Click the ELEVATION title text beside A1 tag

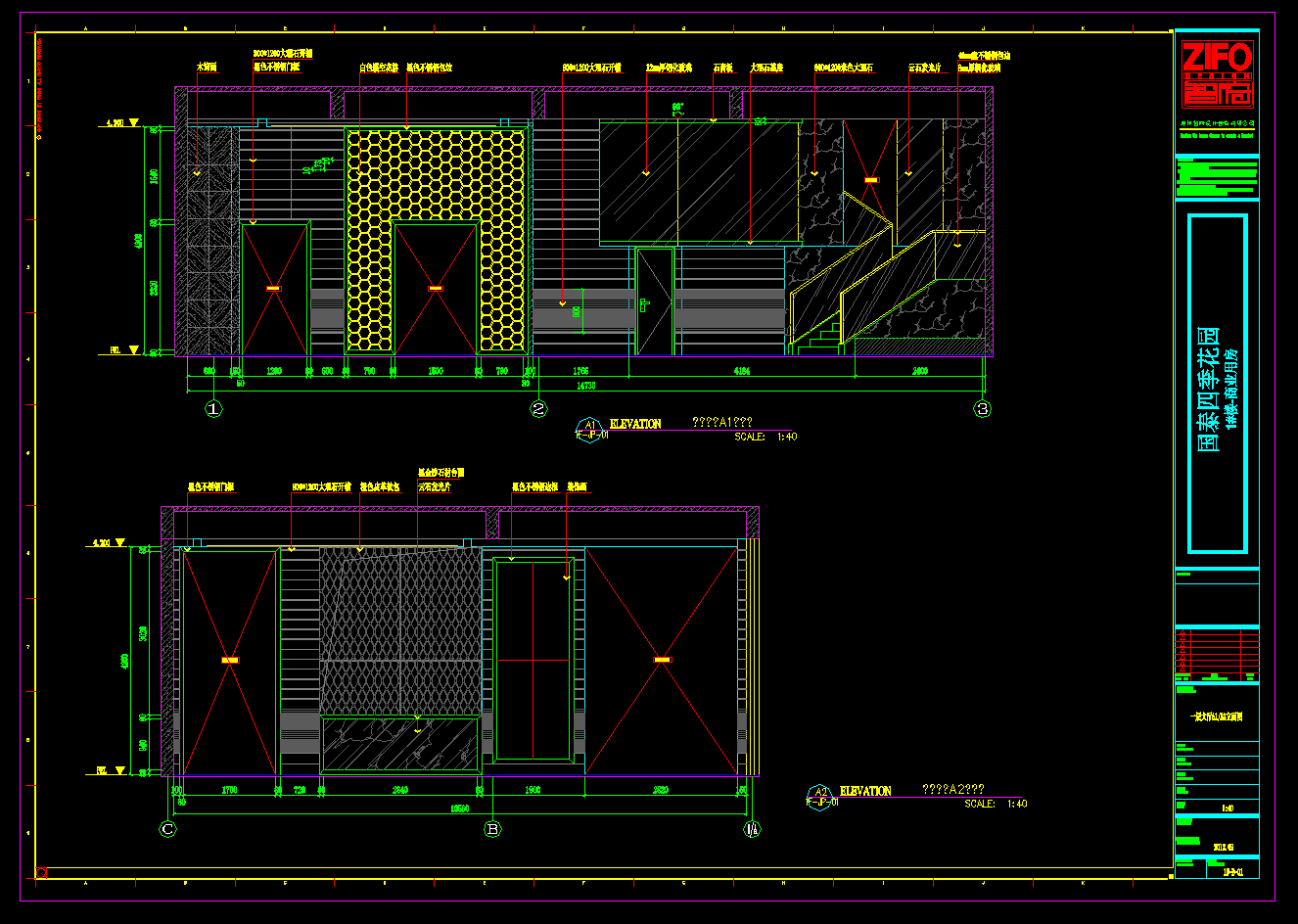pos(635,424)
